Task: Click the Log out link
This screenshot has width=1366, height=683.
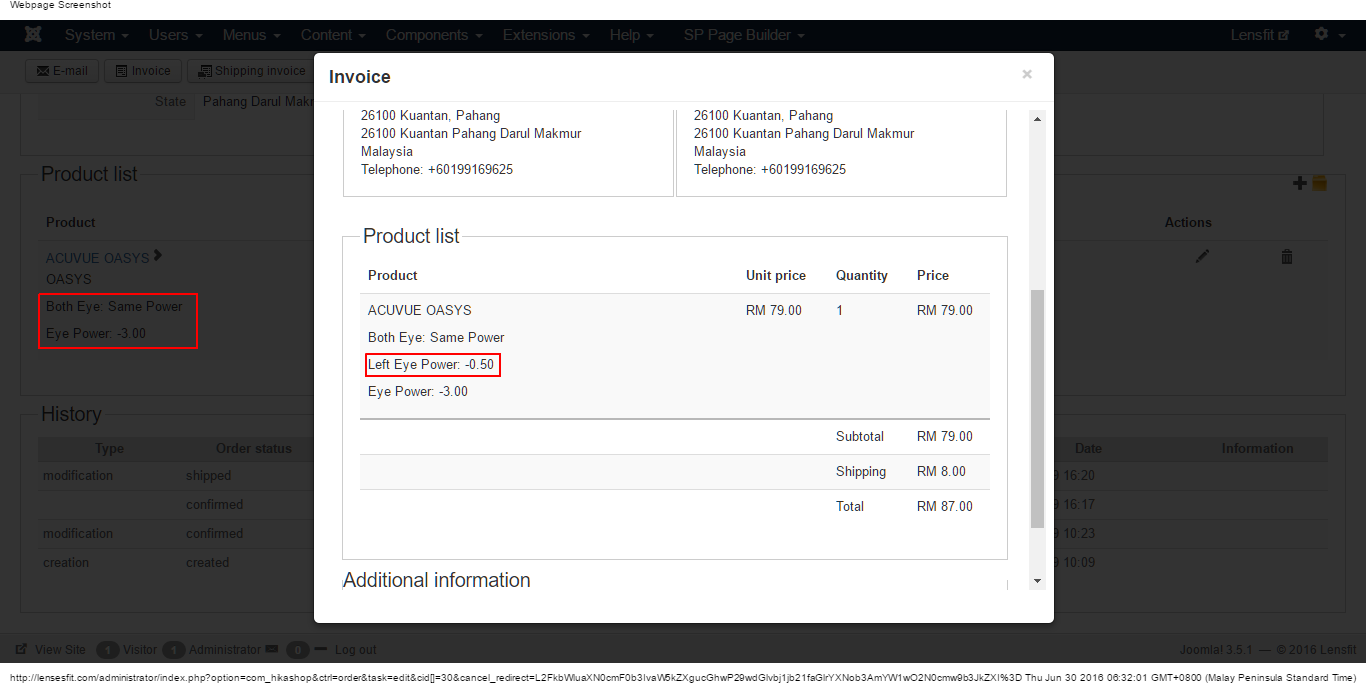Action: [355, 650]
